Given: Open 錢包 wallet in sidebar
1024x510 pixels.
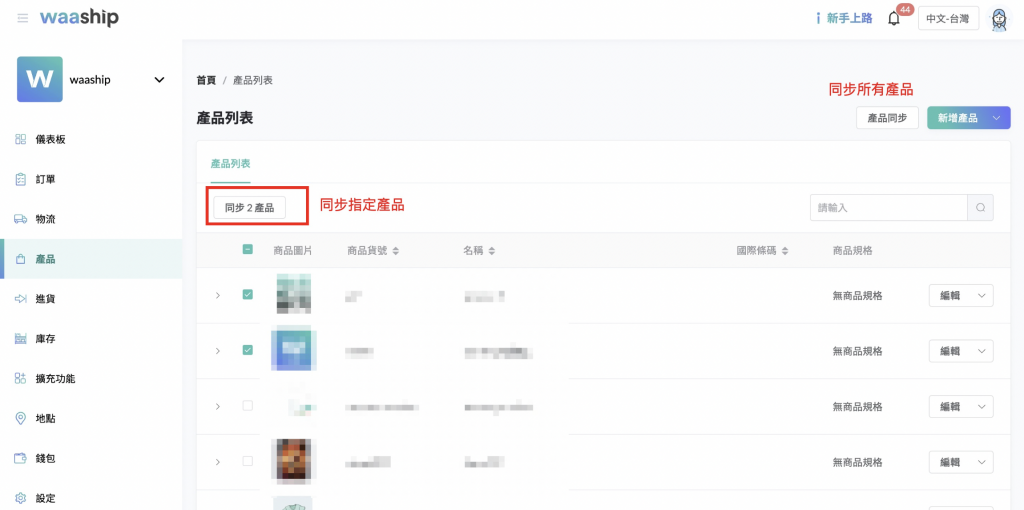Looking at the screenshot, I should pyautogui.click(x=45, y=458).
